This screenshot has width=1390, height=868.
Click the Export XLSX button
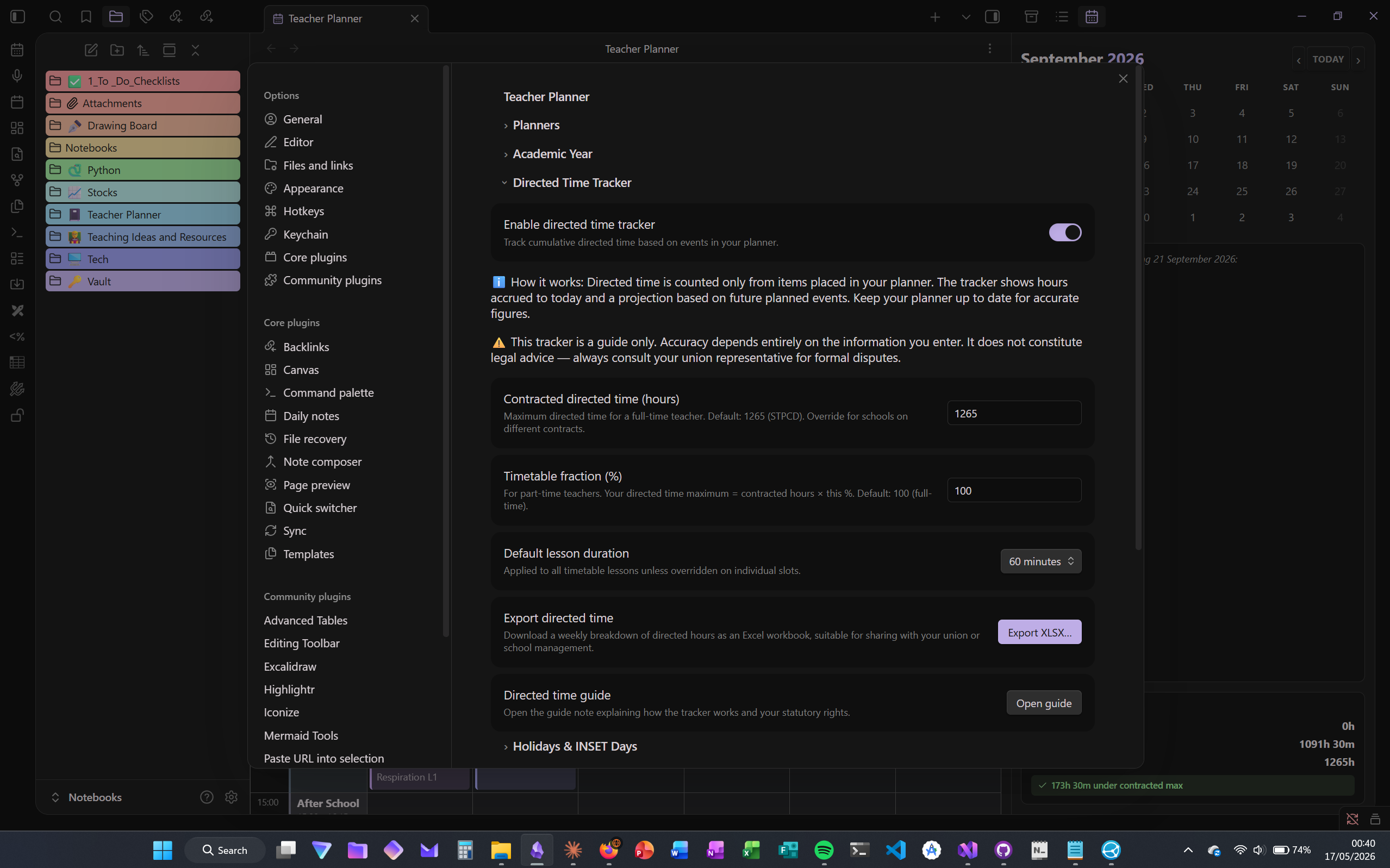pyautogui.click(x=1039, y=632)
